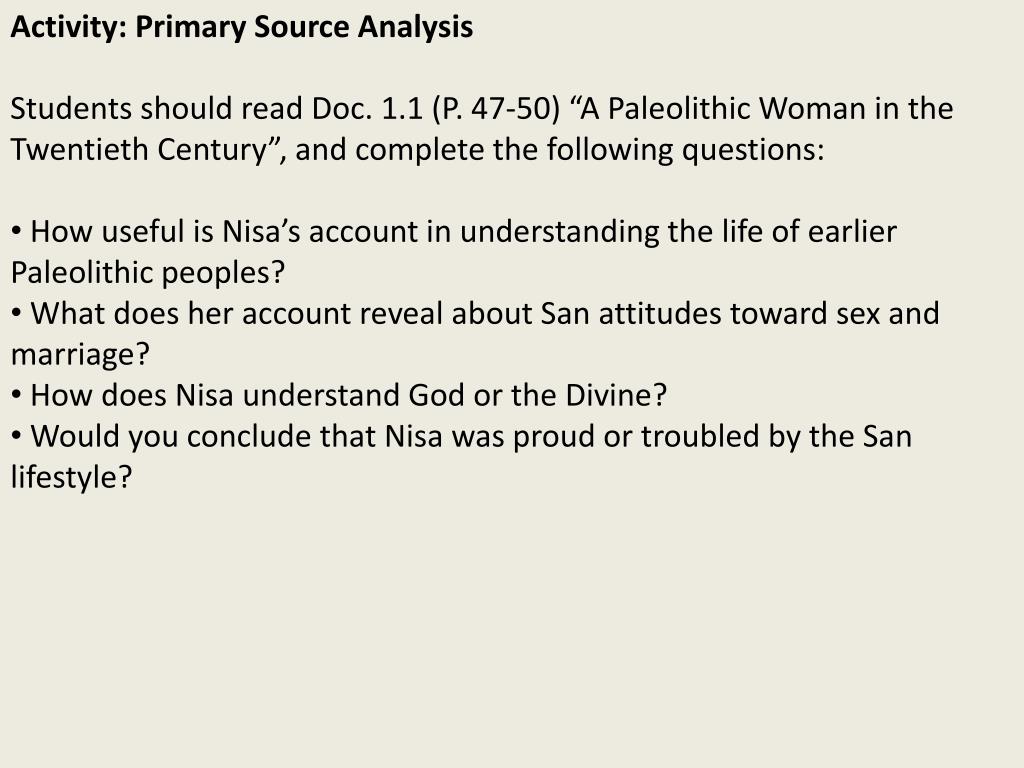Click the word 'marriage?'

pos(80,355)
